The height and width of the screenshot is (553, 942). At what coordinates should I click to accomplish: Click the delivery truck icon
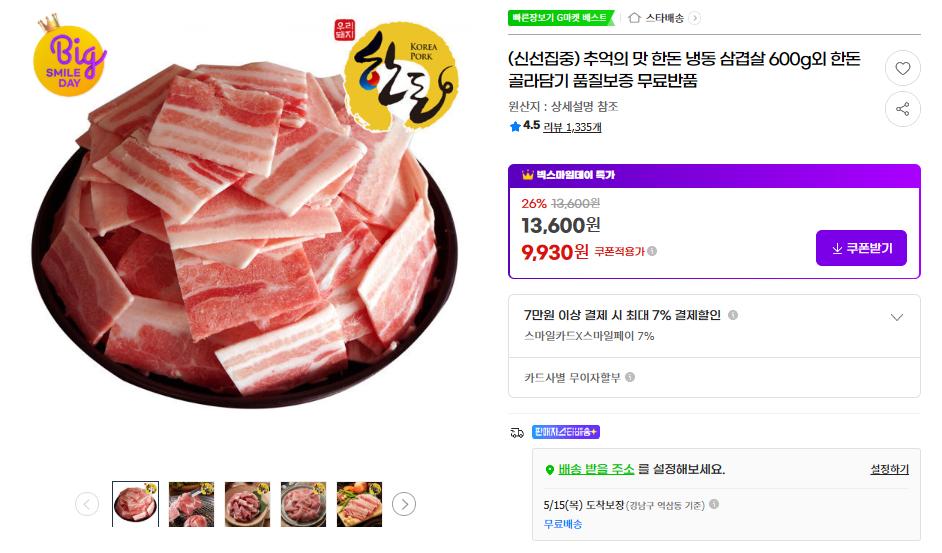tap(517, 432)
